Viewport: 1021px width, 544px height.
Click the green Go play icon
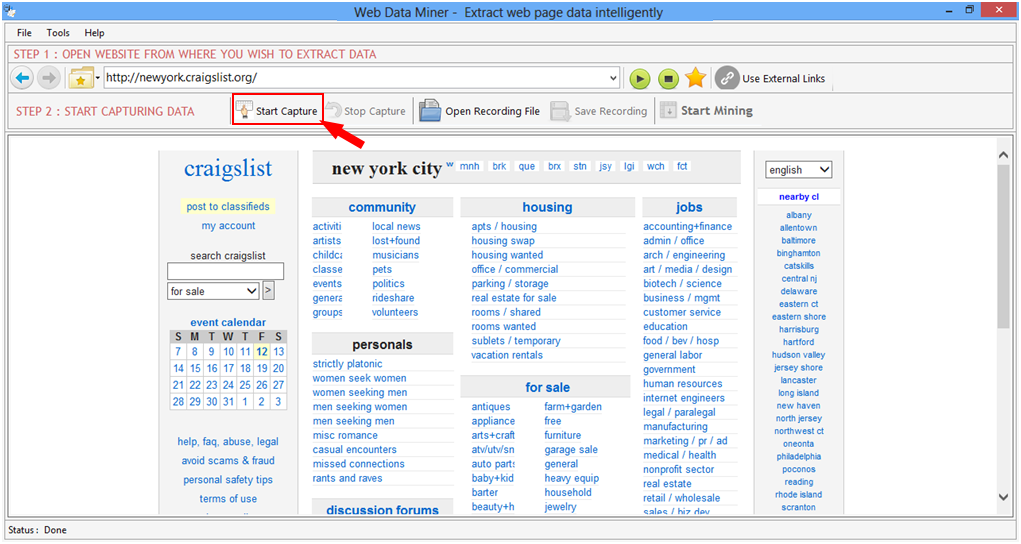coord(639,79)
